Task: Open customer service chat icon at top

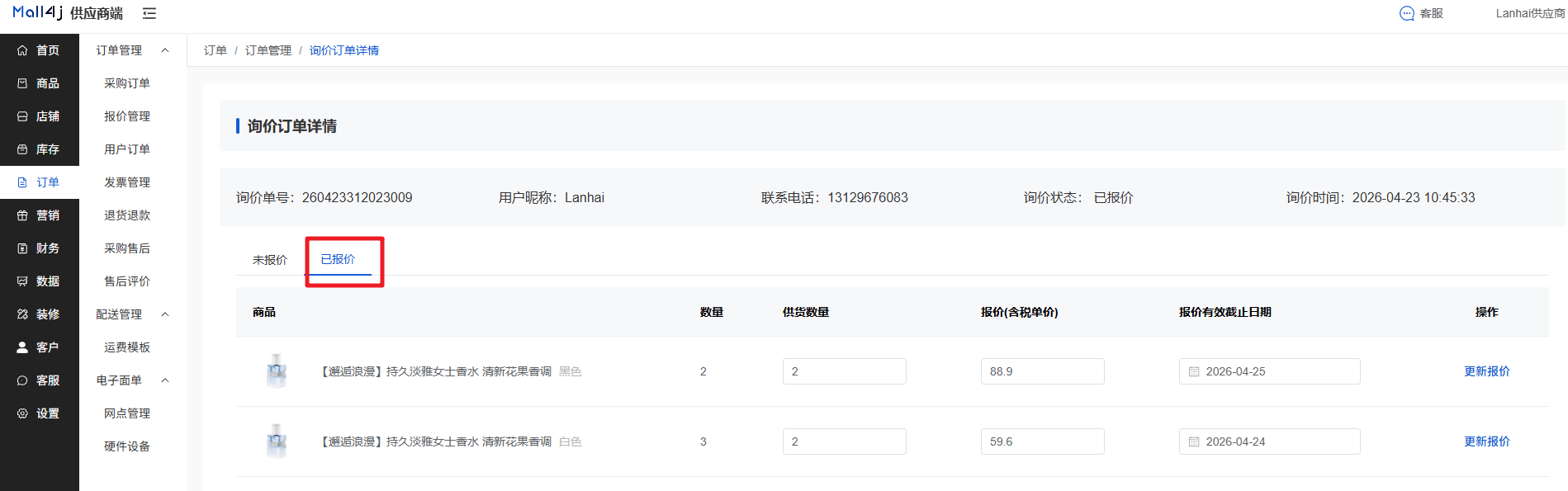Action: 1407,13
